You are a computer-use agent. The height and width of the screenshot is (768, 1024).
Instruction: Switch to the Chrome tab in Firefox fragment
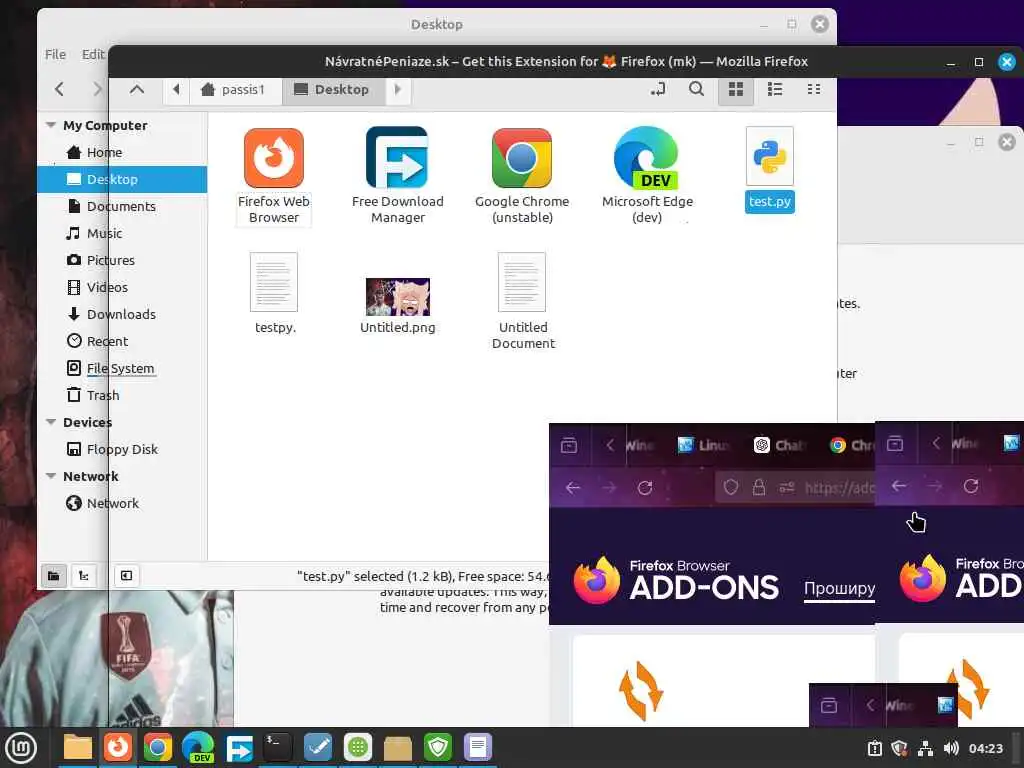point(852,445)
